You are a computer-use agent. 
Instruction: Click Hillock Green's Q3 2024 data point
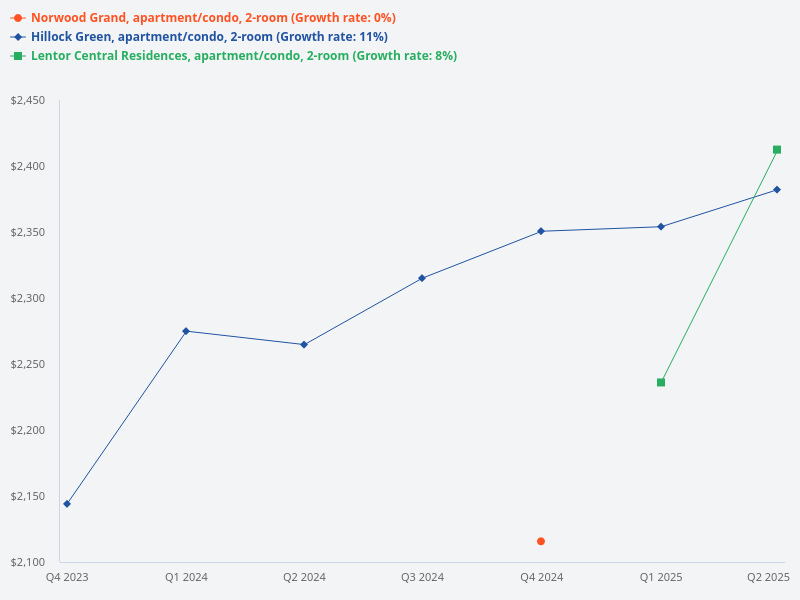[422, 278]
